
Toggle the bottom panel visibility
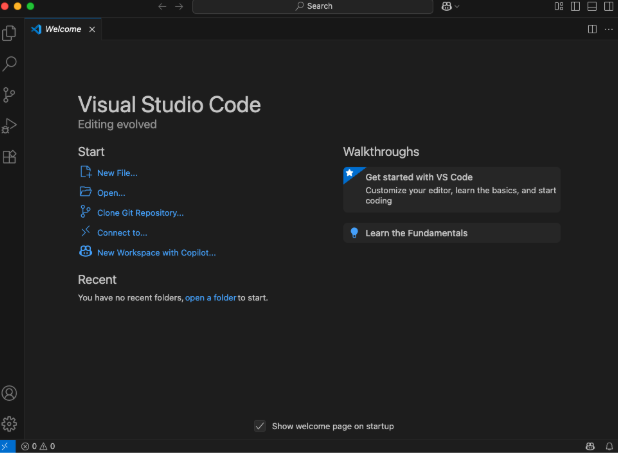592,6
